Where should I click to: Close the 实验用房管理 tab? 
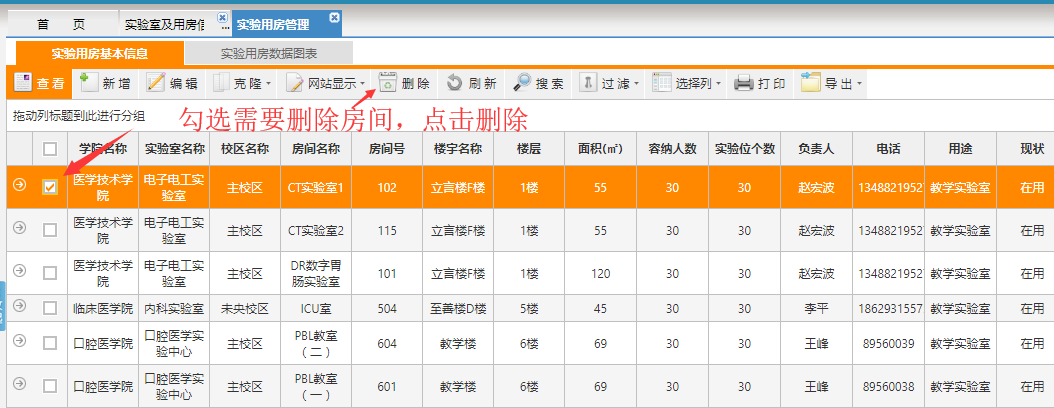coord(334,17)
